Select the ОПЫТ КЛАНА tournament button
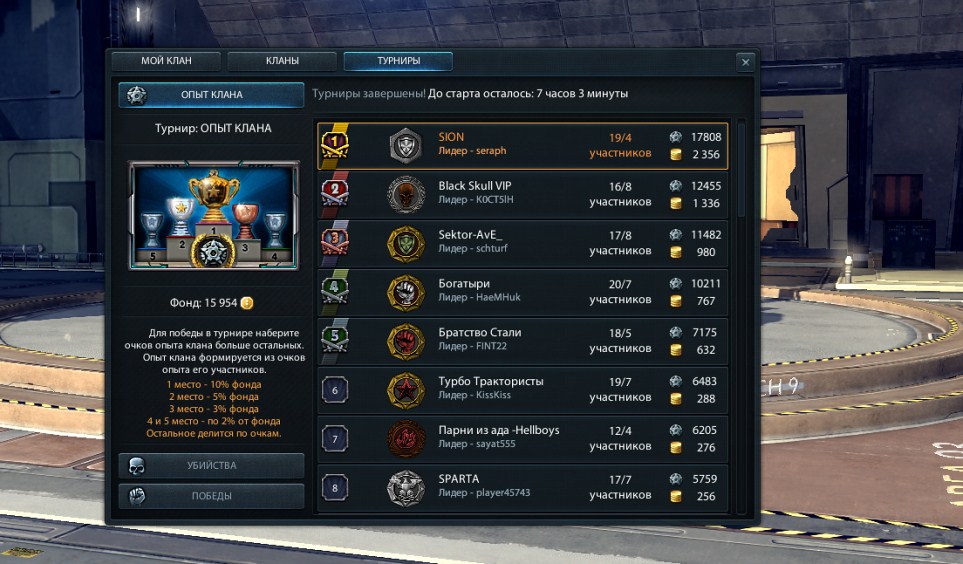This screenshot has height=564, width=963. 211,95
